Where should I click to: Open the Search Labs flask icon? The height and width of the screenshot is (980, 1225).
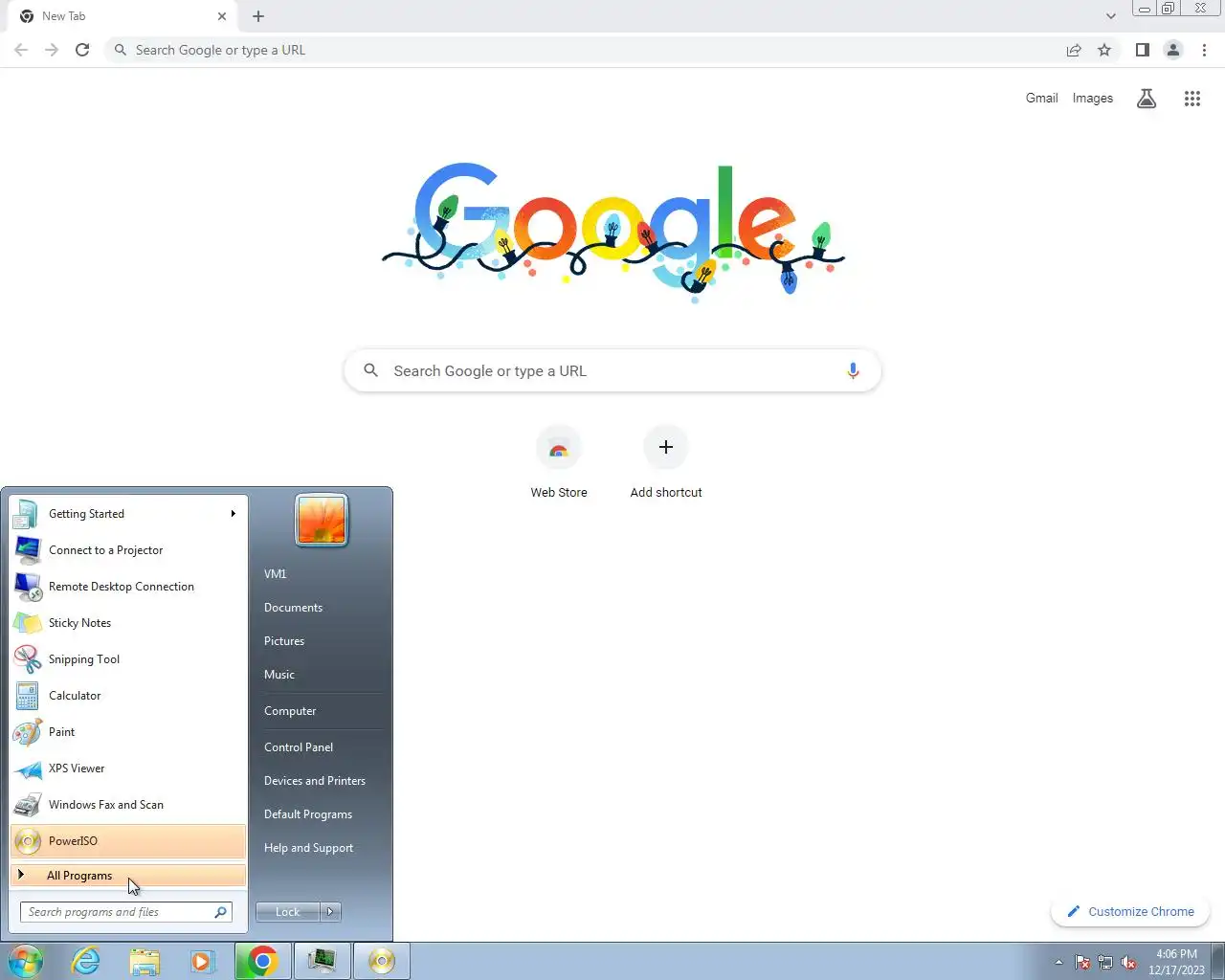pos(1146,98)
